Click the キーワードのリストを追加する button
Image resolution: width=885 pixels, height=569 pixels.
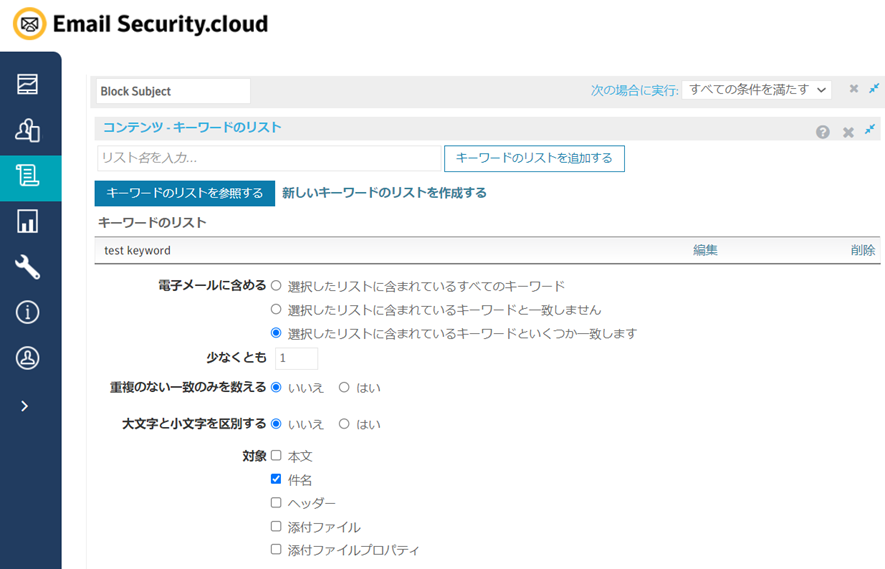[534, 158]
